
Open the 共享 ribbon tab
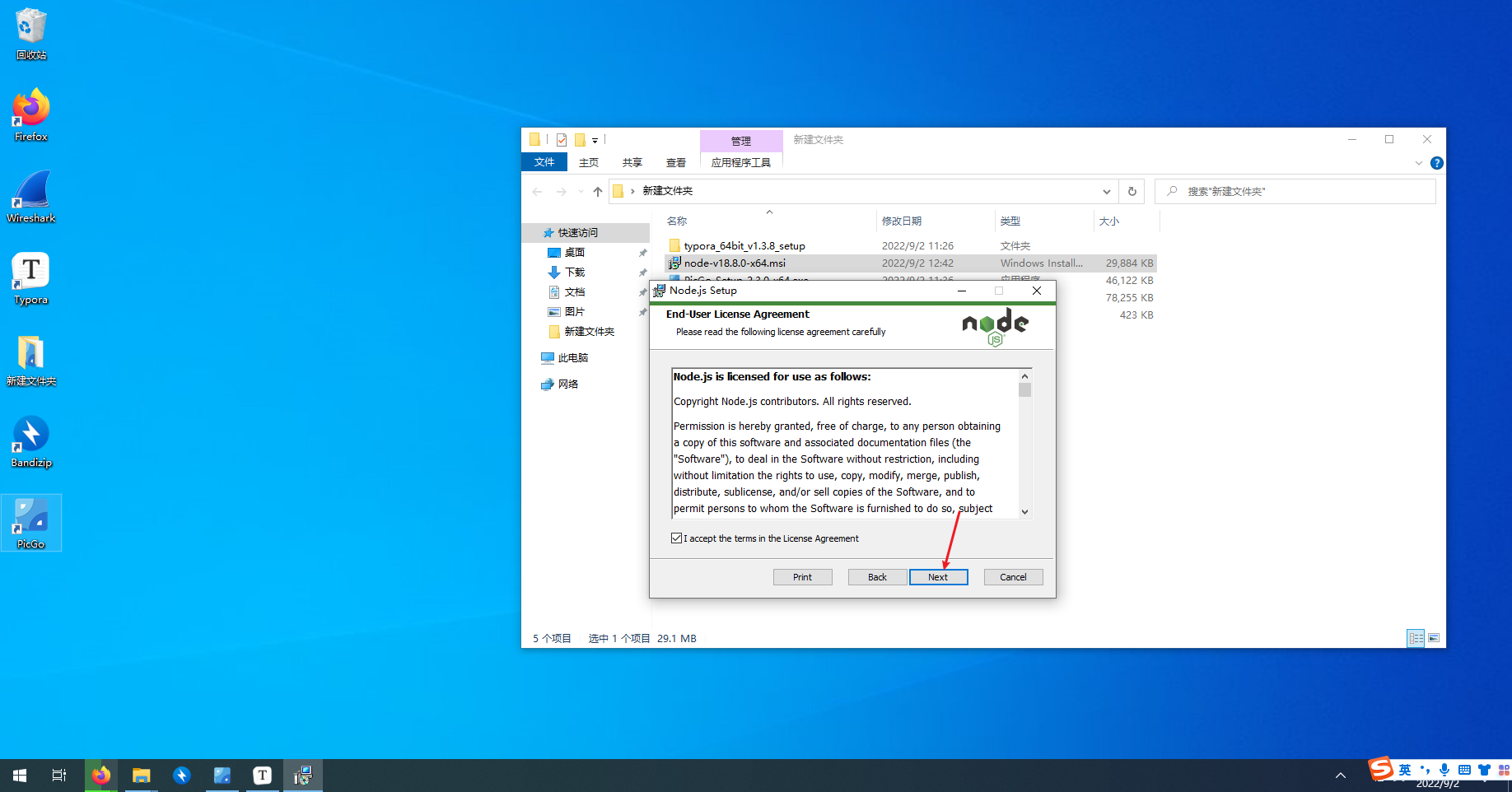[x=632, y=162]
